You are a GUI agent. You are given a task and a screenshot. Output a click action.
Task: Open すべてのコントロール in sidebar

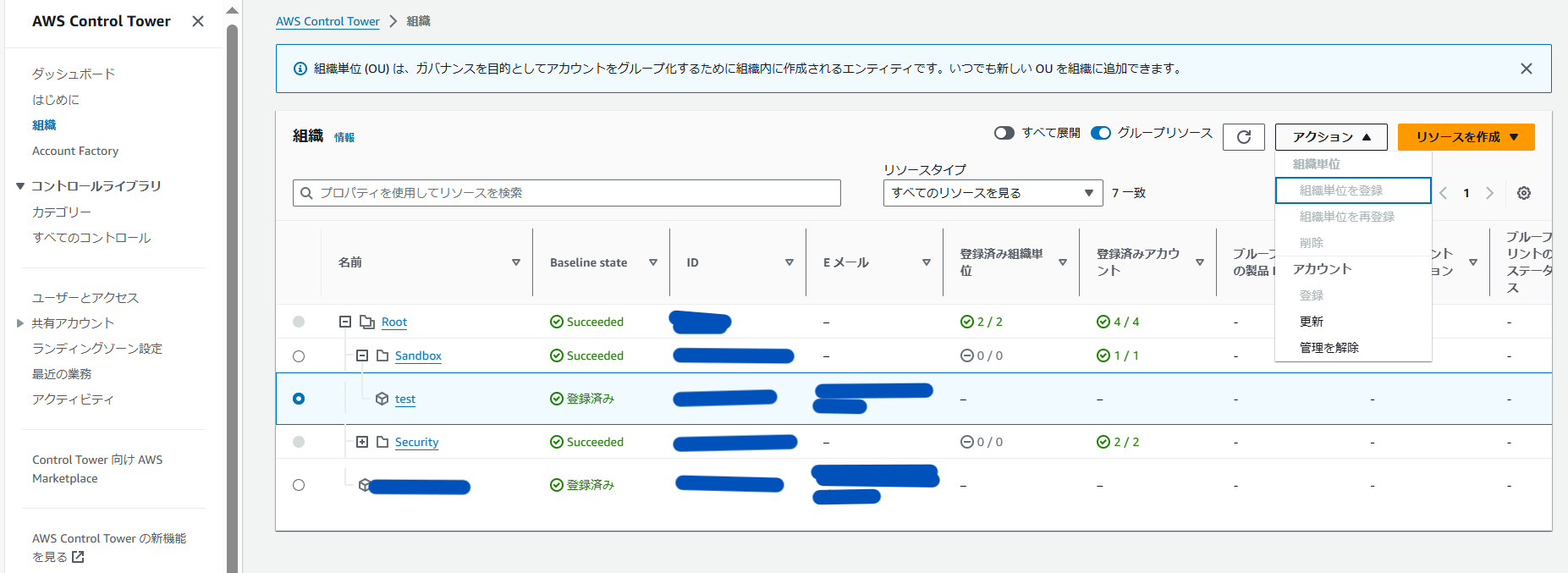point(91,238)
